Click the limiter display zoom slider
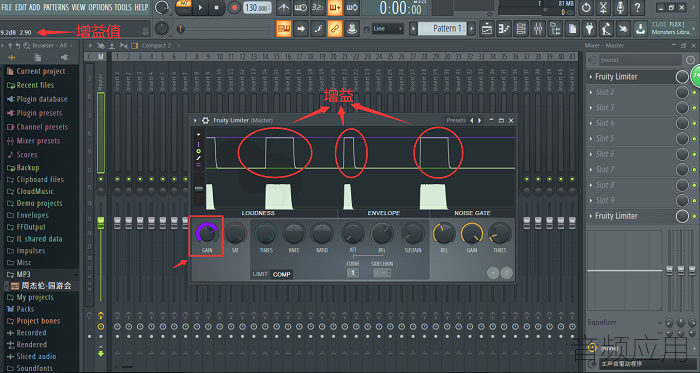This screenshot has width=700, height=373. tap(199, 189)
